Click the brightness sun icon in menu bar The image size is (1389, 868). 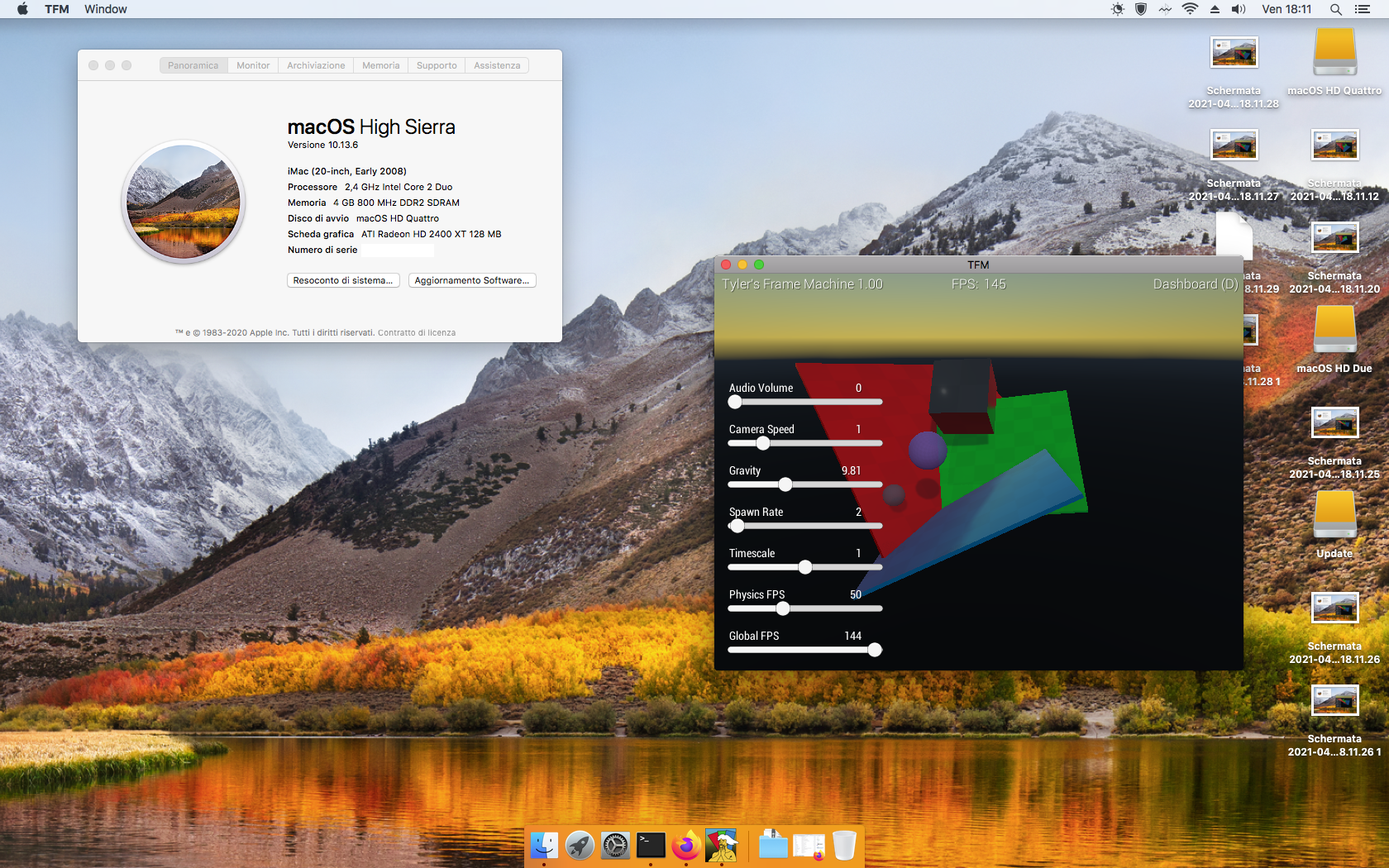pyautogui.click(x=1118, y=9)
